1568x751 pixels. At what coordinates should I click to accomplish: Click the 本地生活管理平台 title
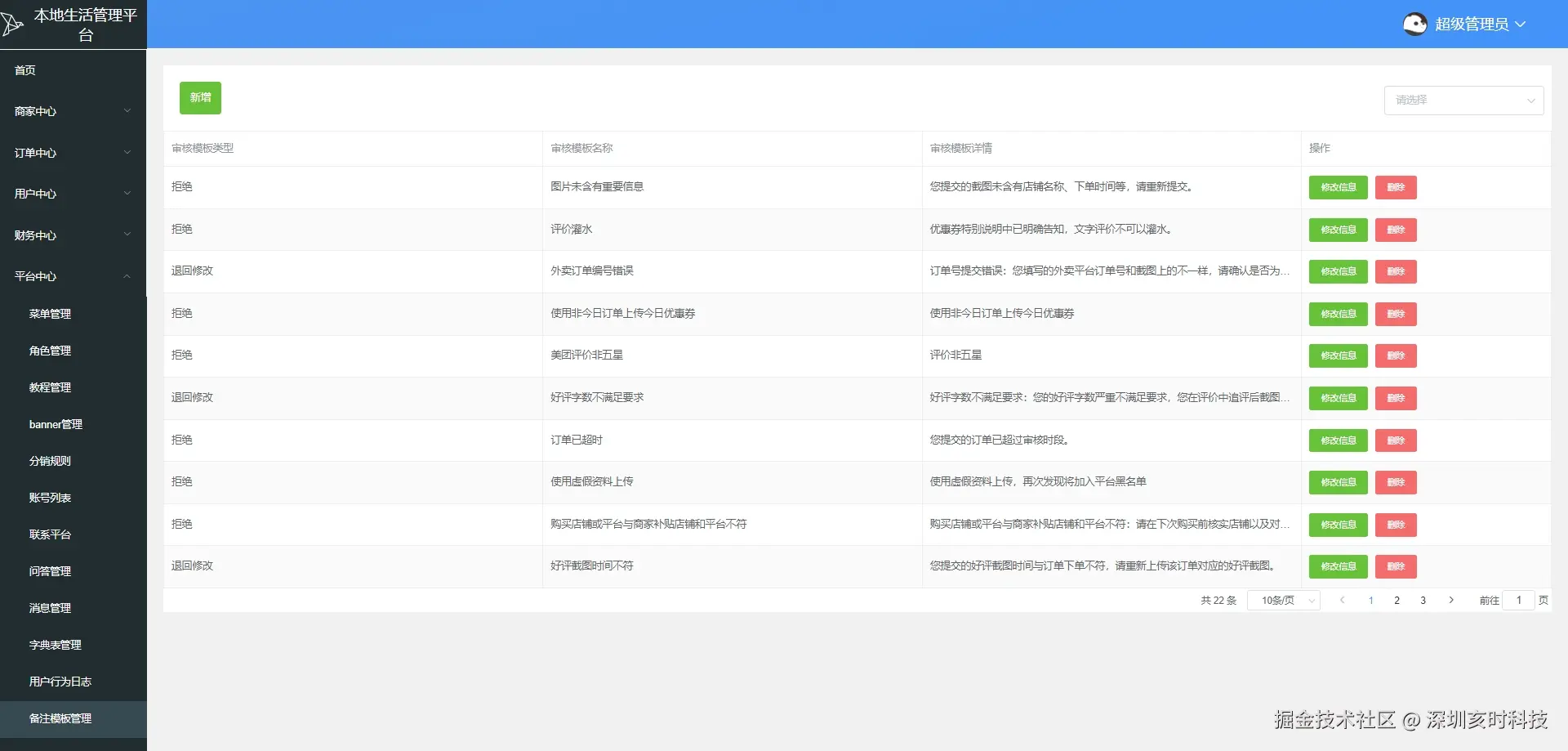coord(86,25)
